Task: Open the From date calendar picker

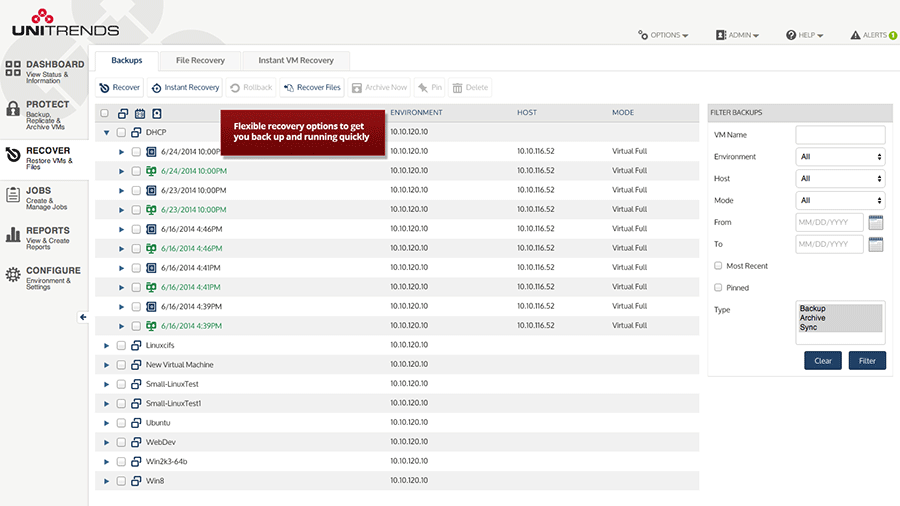Action: 876,222
